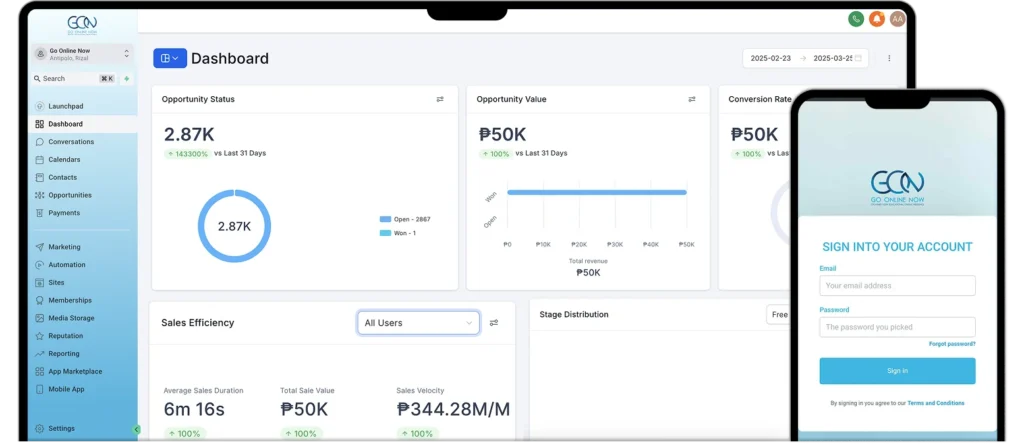The image size is (1024, 444).
Task: Click the Sign in button
Action: pyautogui.click(x=897, y=371)
